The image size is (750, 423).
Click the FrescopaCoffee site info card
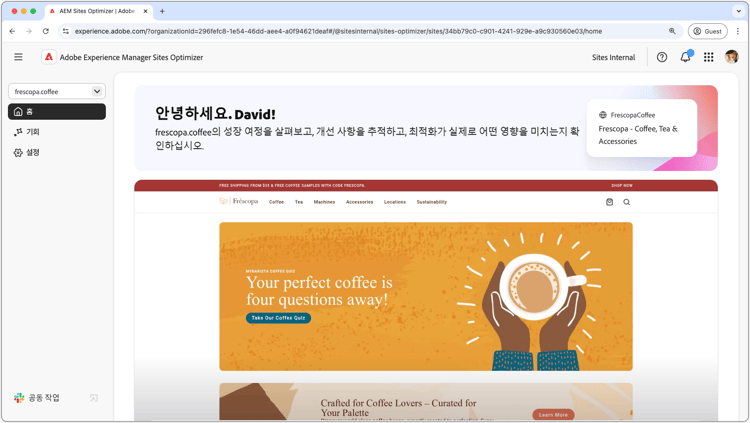(x=641, y=128)
